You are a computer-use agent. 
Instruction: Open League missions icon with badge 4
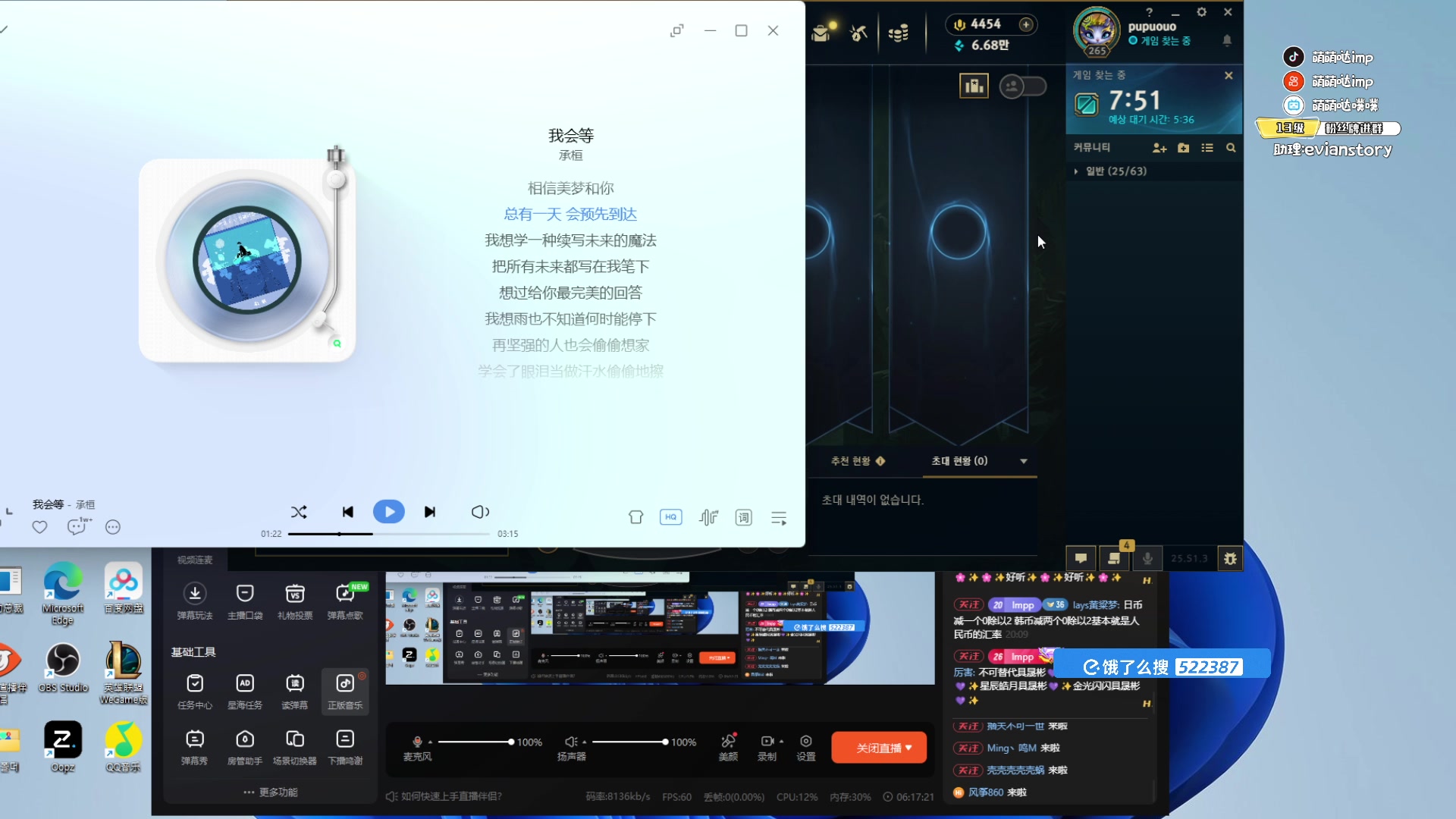click(1114, 559)
